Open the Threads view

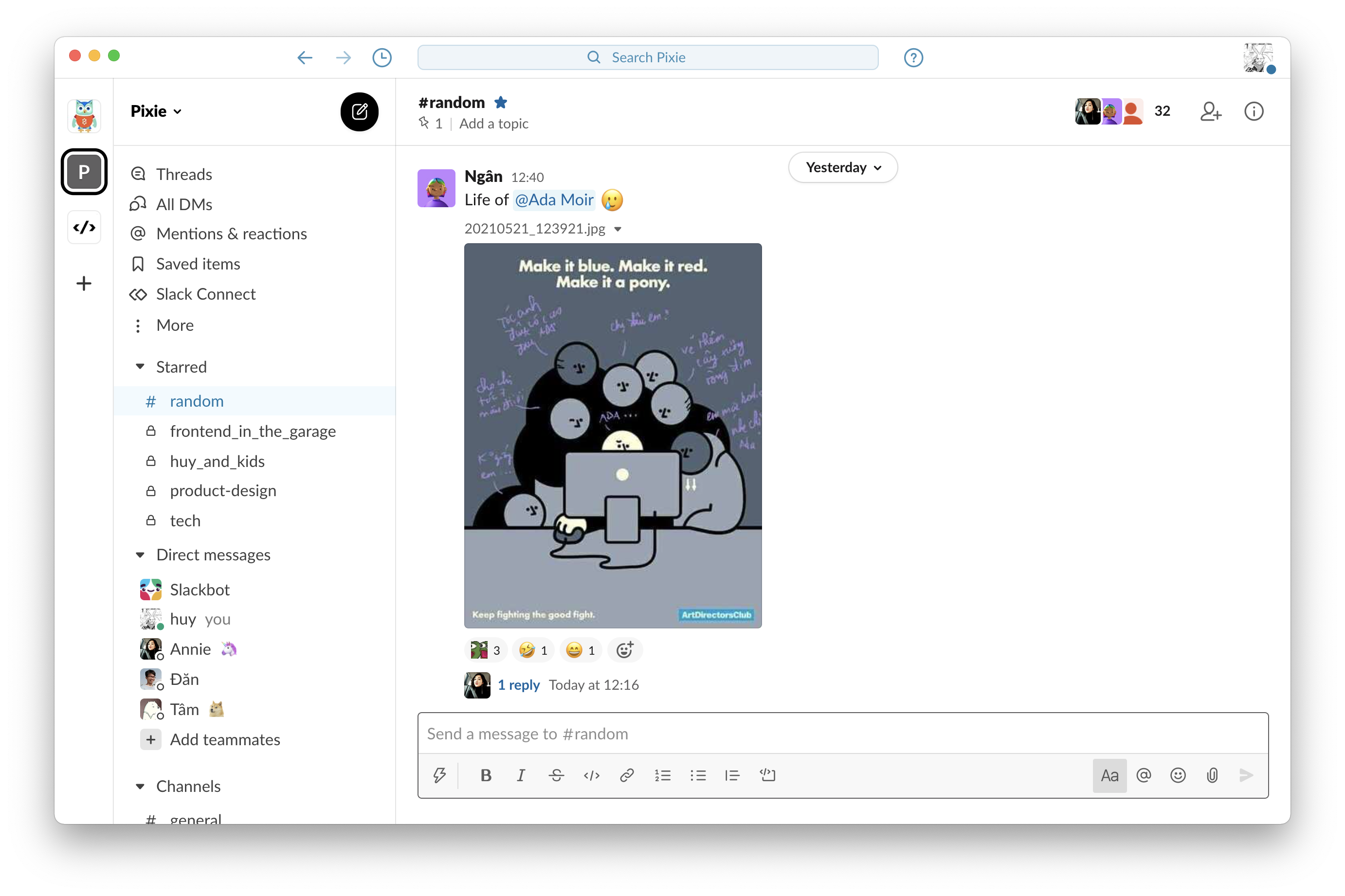(184, 172)
